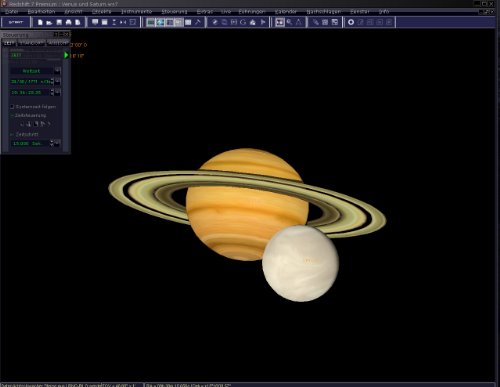Toggle the 'Systemzeit folgen' checkbox
The height and width of the screenshot is (387, 500).
tap(12, 107)
